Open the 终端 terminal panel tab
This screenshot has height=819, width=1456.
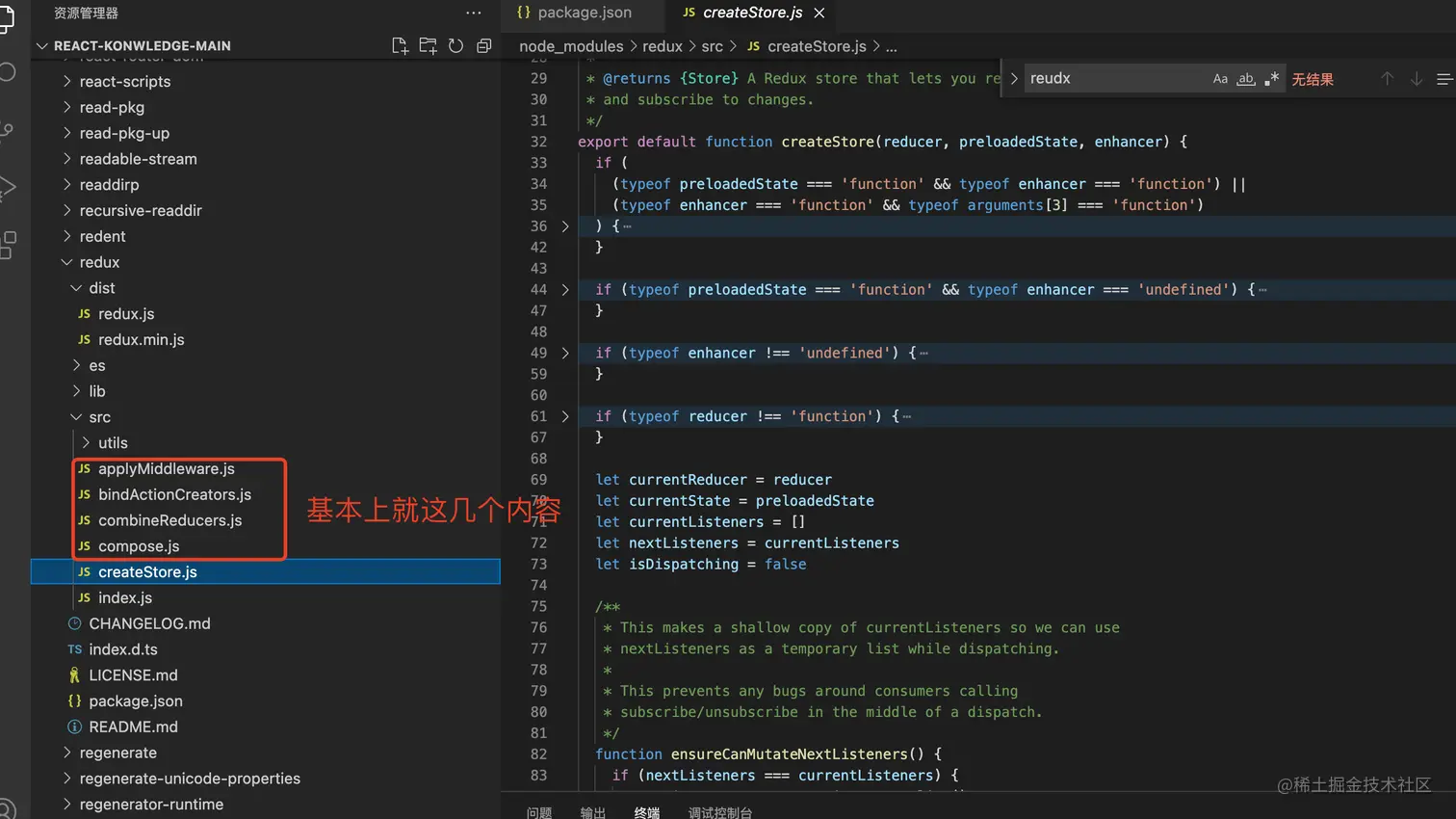pyautogui.click(x=647, y=812)
